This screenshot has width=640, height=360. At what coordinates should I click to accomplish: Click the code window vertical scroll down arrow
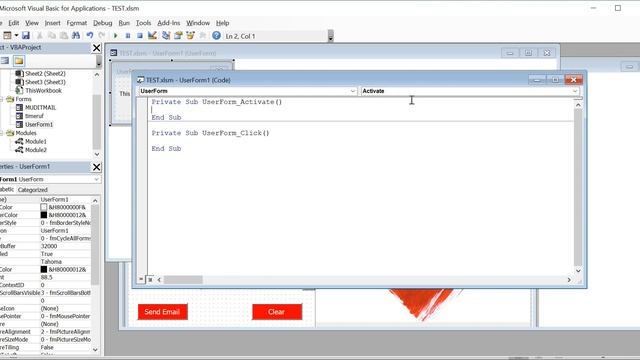[x=578, y=271]
